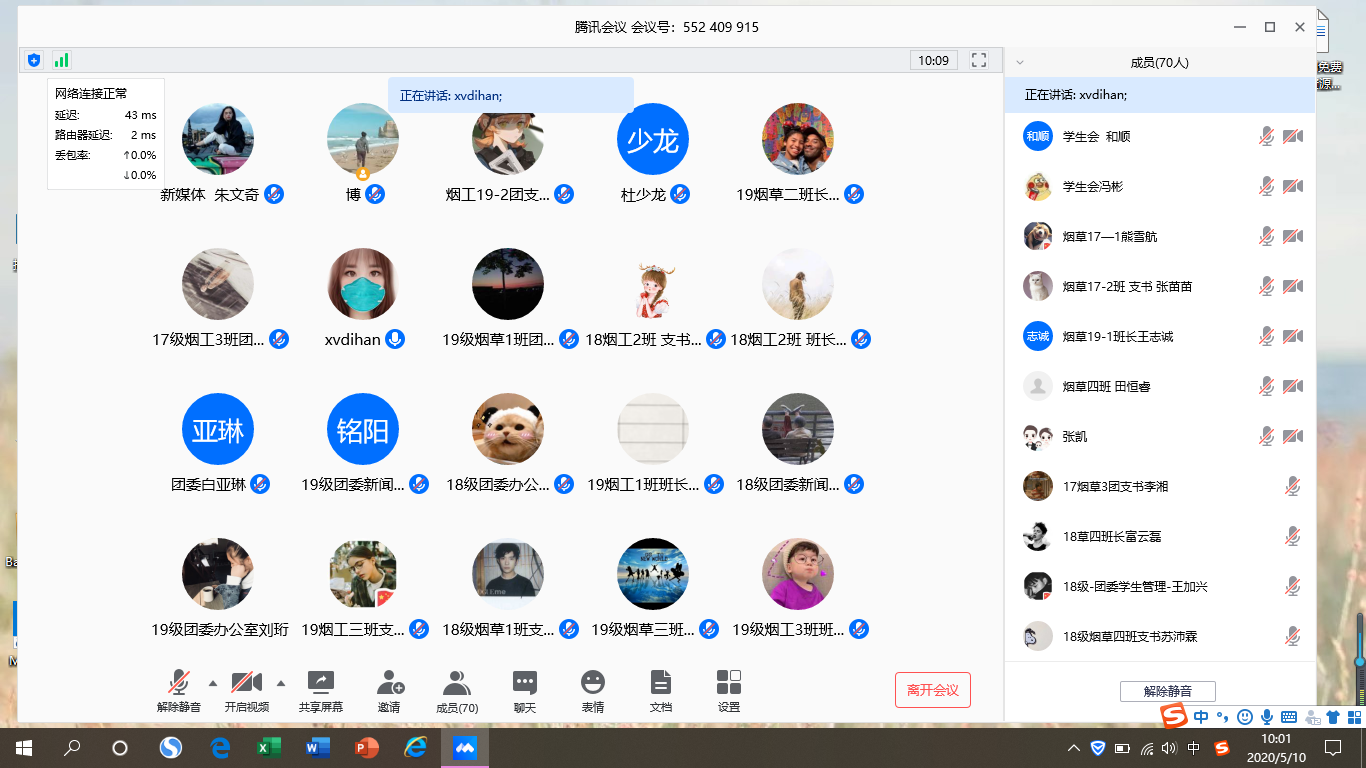Enter fullscreen mode via the fullscreen icon

point(979,60)
